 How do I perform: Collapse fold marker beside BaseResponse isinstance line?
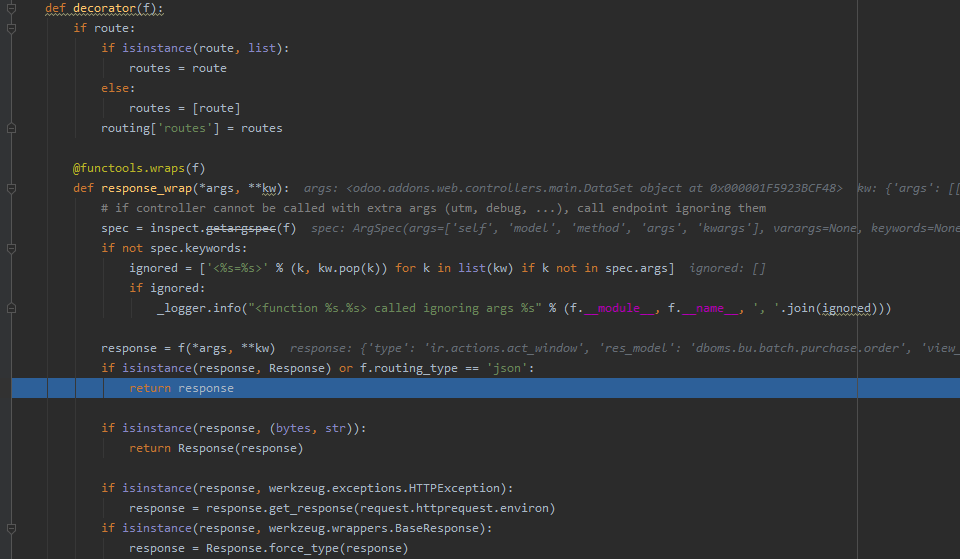tap(11, 528)
